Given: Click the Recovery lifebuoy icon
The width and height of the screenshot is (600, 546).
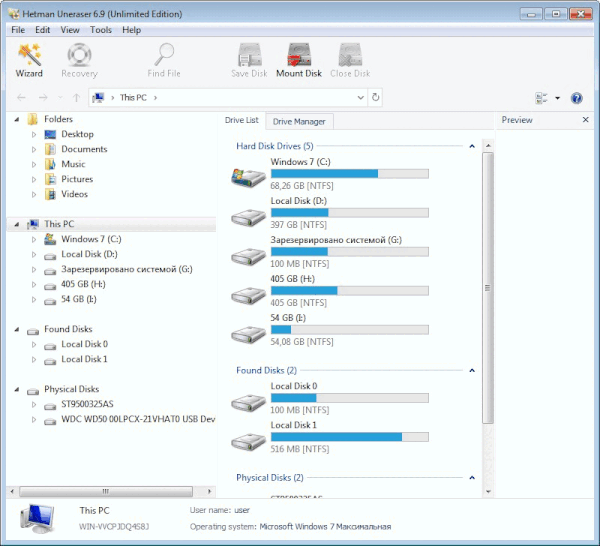Looking at the screenshot, I should (x=79, y=54).
